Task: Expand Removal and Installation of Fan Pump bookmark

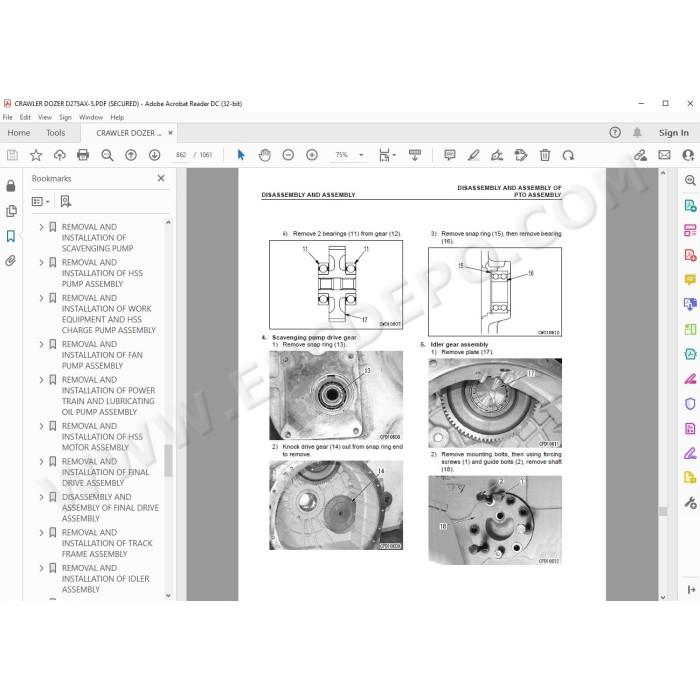Action: [x=41, y=345]
